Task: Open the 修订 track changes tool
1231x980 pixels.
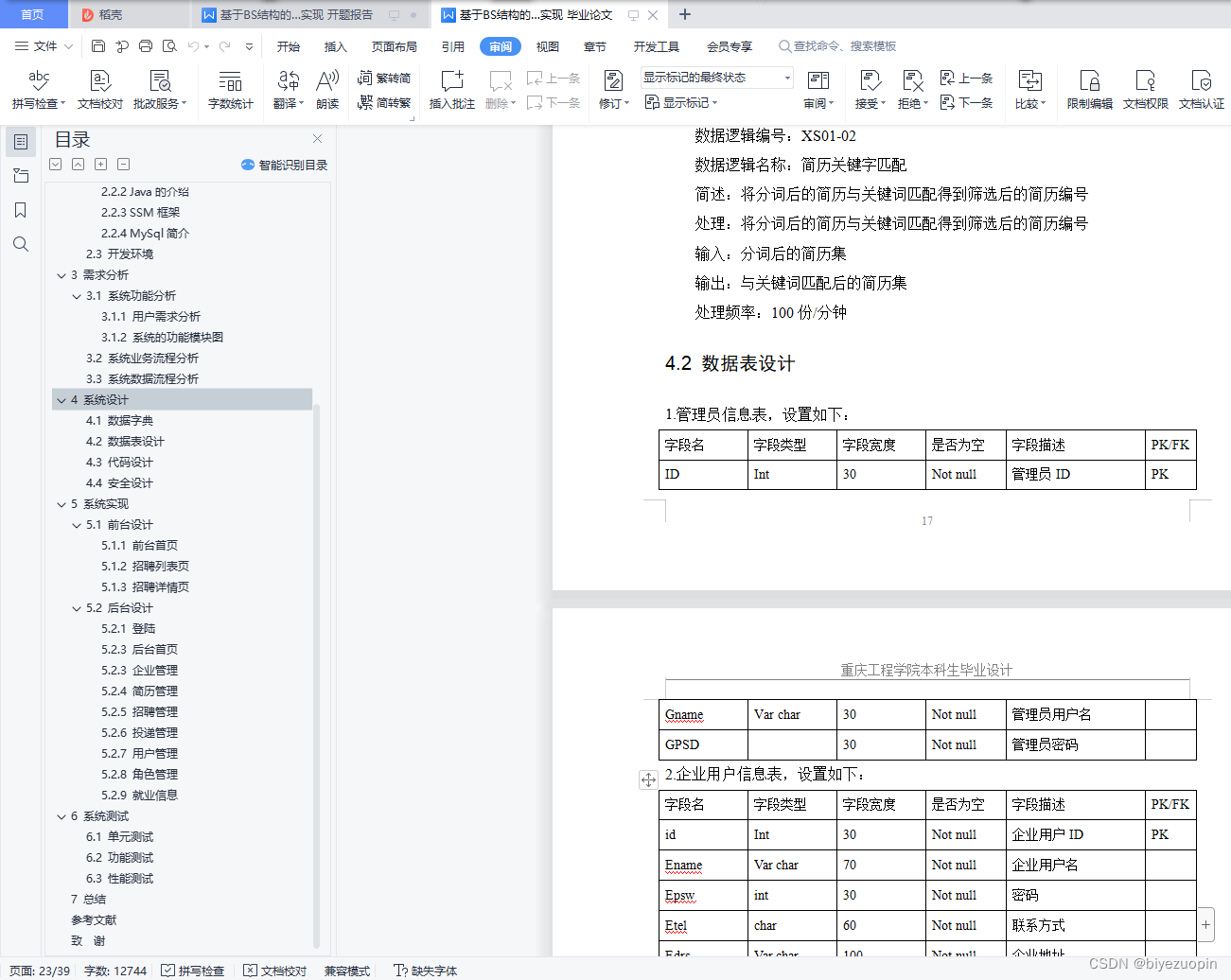Action: point(614,90)
